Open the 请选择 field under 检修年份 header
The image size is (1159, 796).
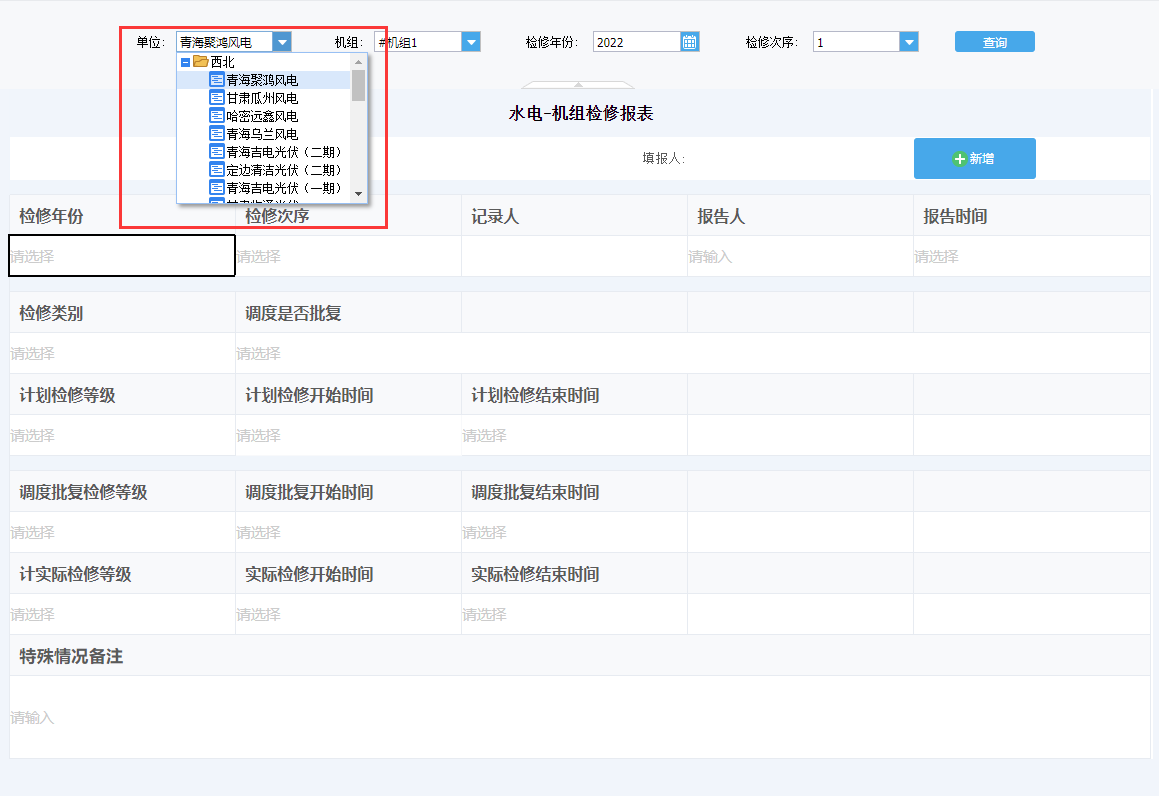[x=122, y=256]
